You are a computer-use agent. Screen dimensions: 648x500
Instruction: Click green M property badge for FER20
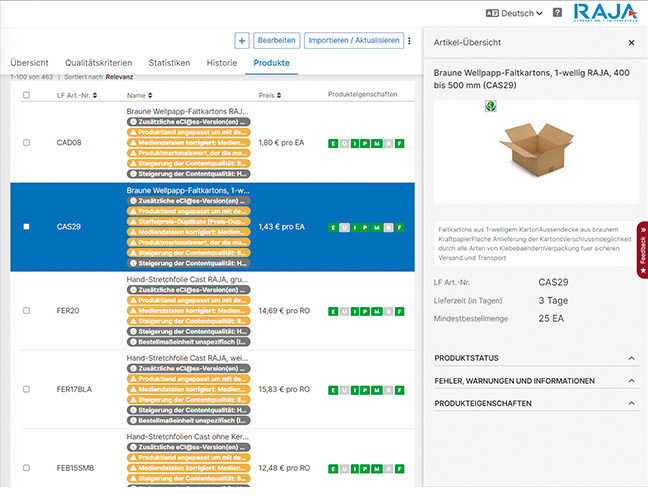point(376,311)
